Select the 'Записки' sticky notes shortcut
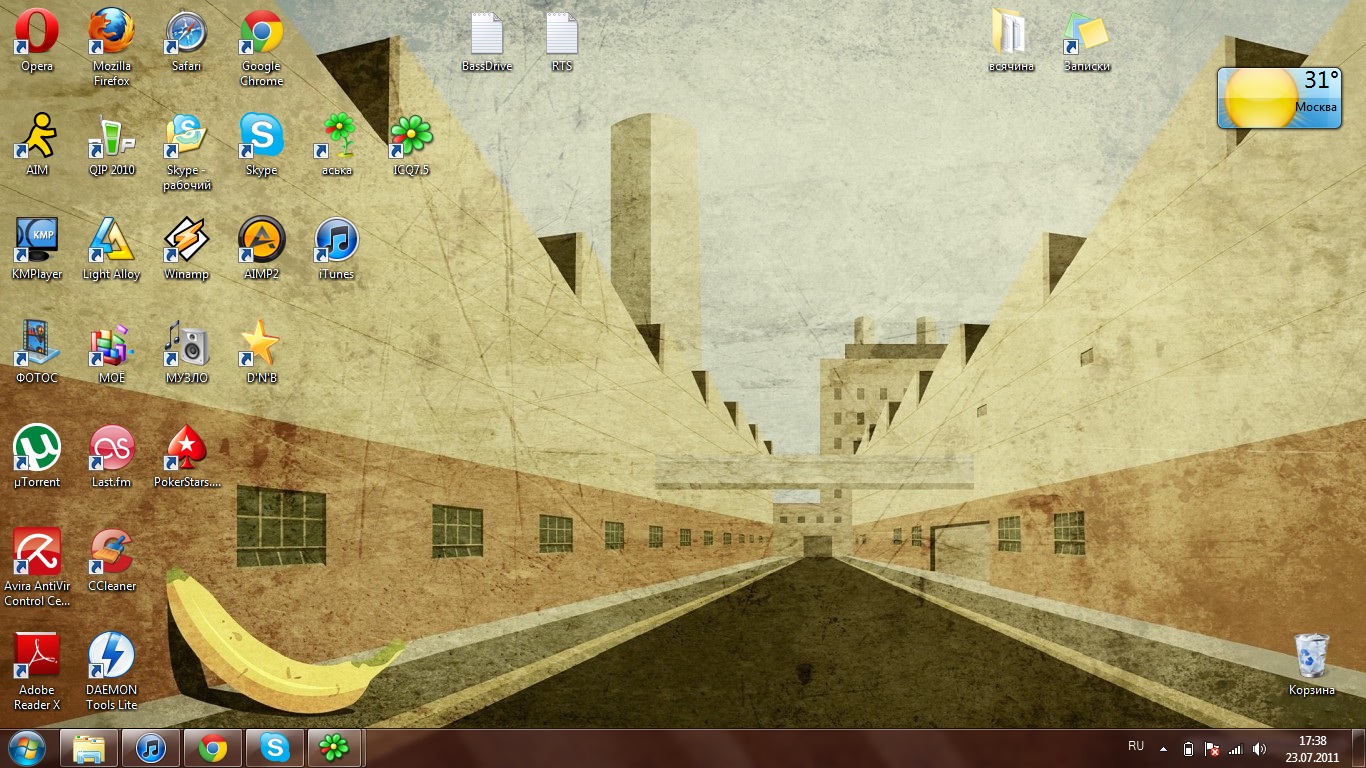 [1086, 40]
